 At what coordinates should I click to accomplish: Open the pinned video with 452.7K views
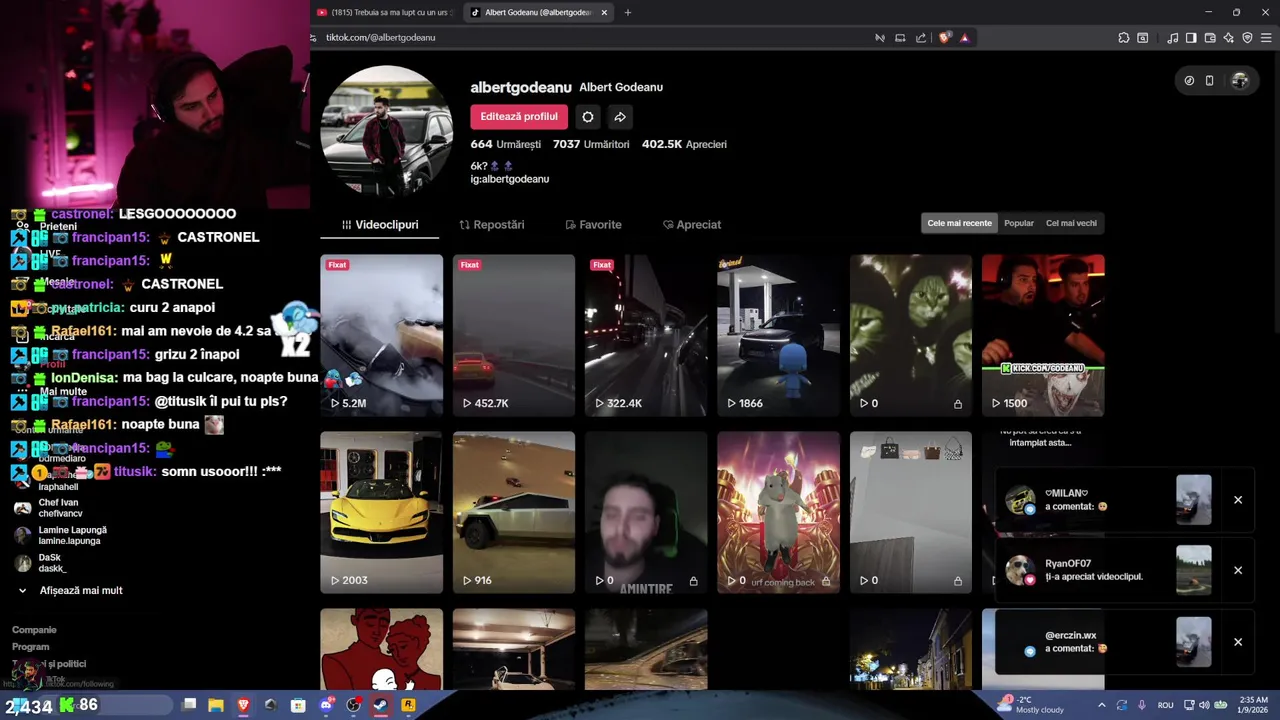(x=514, y=335)
